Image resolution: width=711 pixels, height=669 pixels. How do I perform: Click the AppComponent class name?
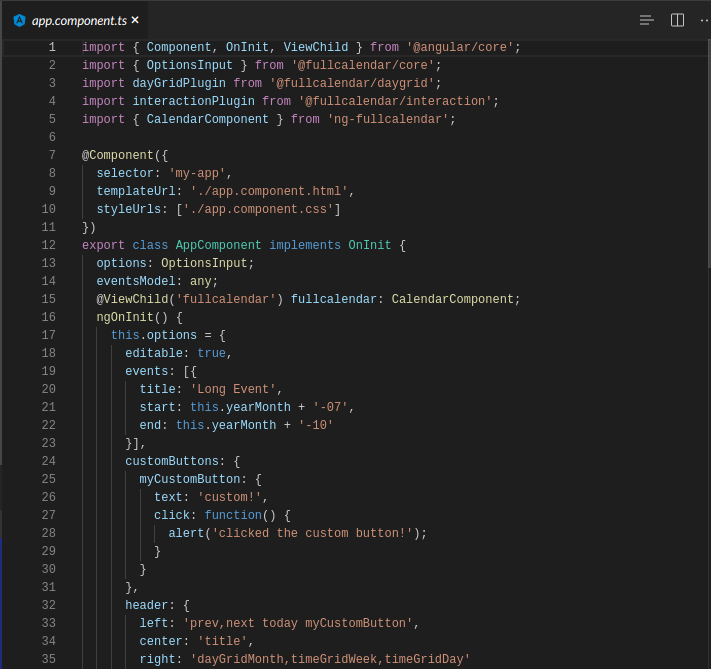pos(218,245)
